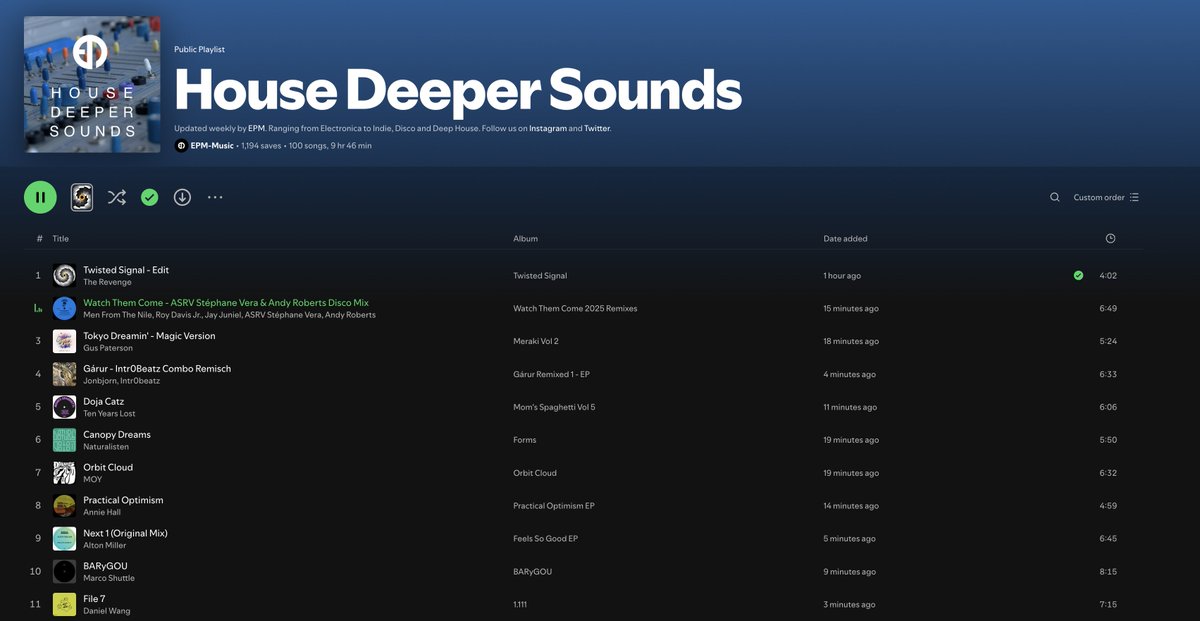Open the Gárur Remixed 1 - EP album

pyautogui.click(x=553, y=375)
